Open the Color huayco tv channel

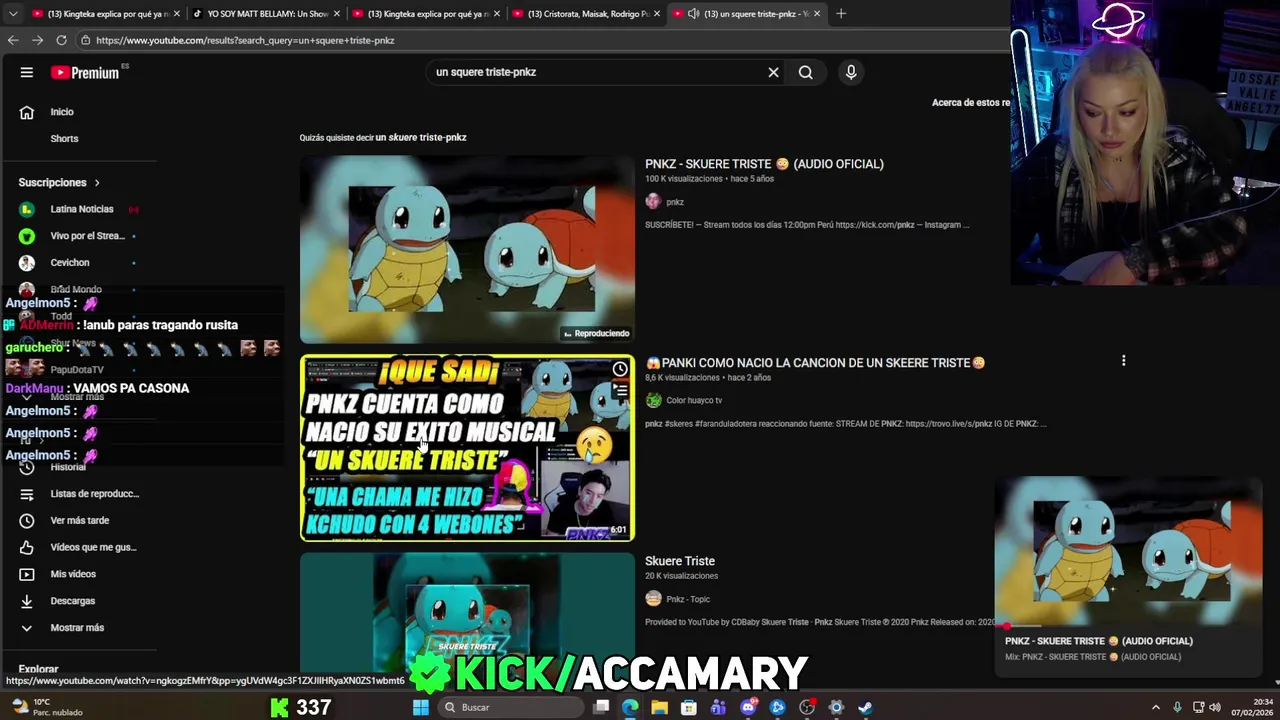pyautogui.click(x=694, y=400)
